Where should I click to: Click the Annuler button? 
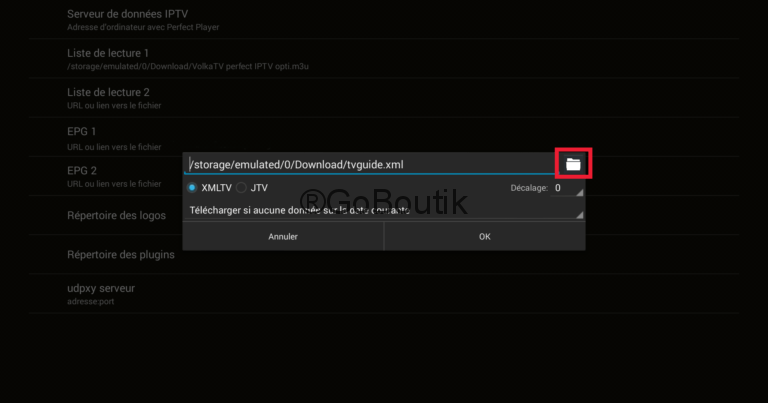pyautogui.click(x=283, y=237)
